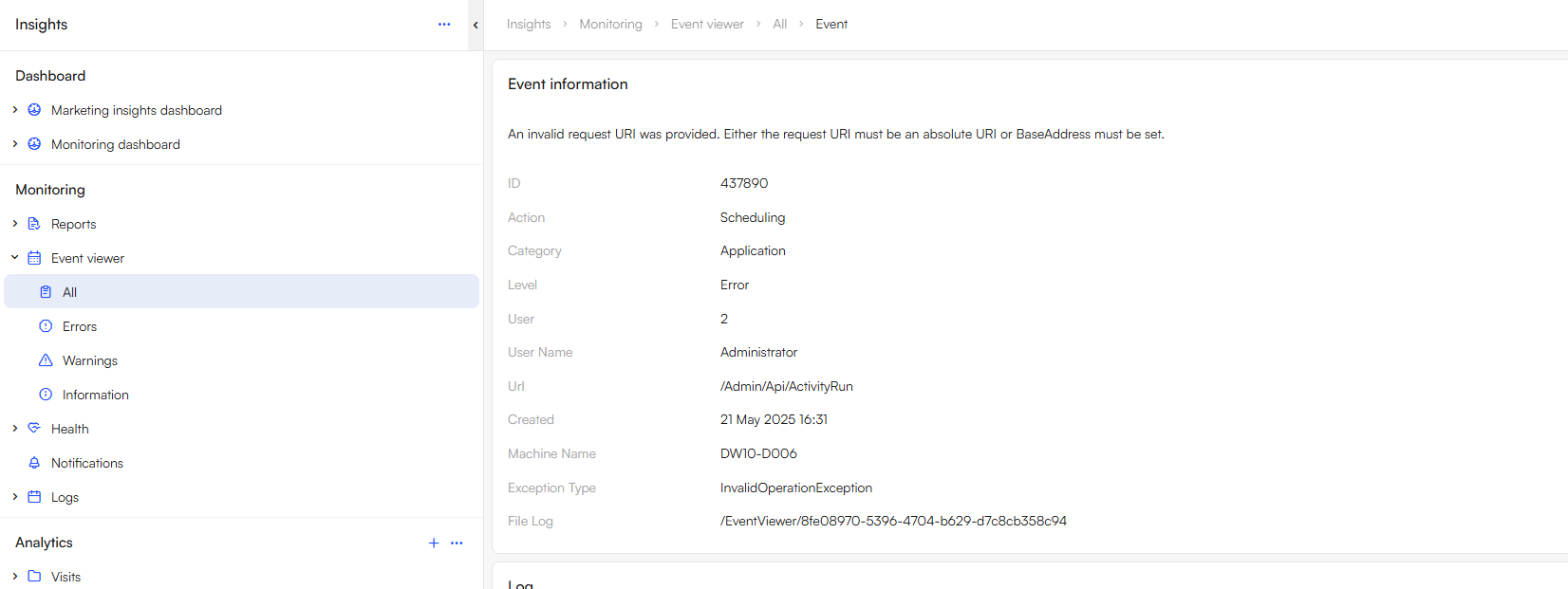Collapse the Event viewer tree node
Image resolution: width=1568 pixels, height=589 pixels.
15,258
